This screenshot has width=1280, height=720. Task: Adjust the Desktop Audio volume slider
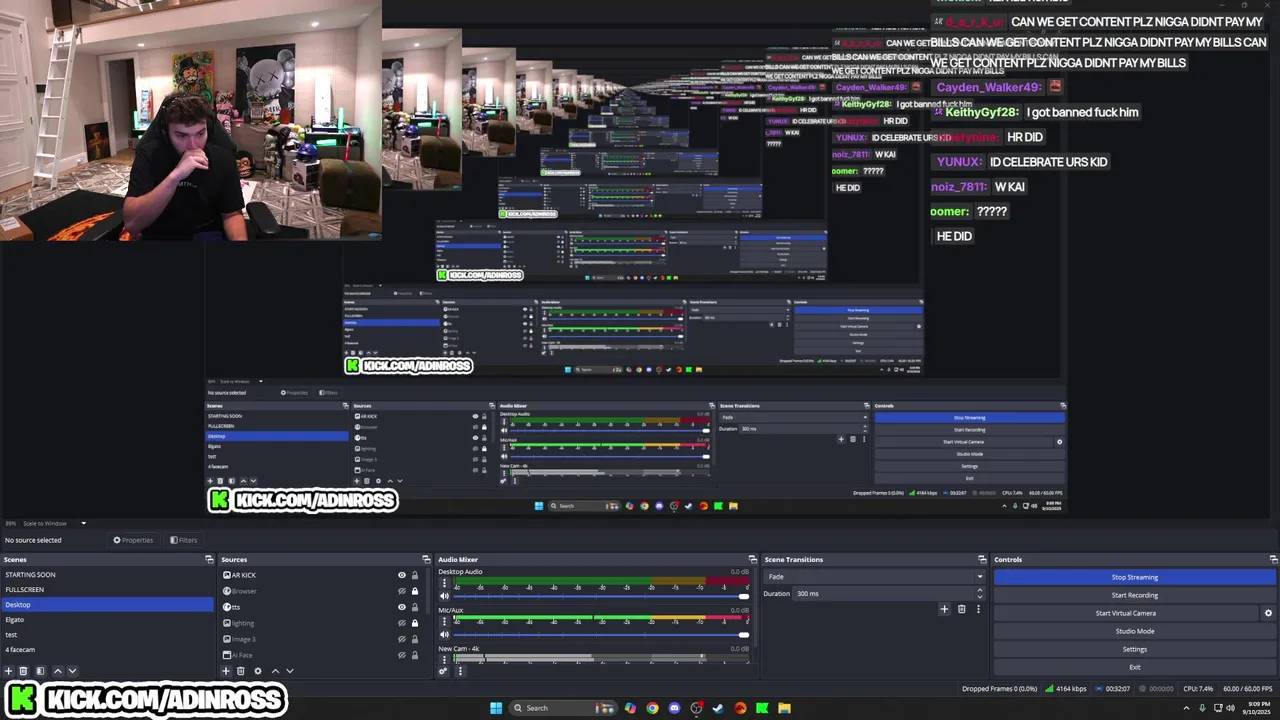click(x=602, y=596)
